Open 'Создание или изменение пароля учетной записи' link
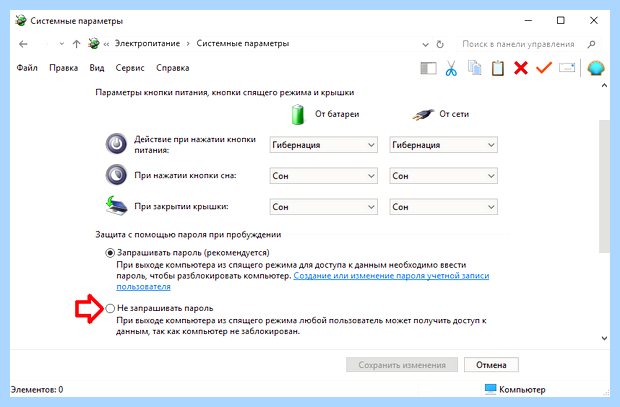 pyautogui.click(x=391, y=276)
